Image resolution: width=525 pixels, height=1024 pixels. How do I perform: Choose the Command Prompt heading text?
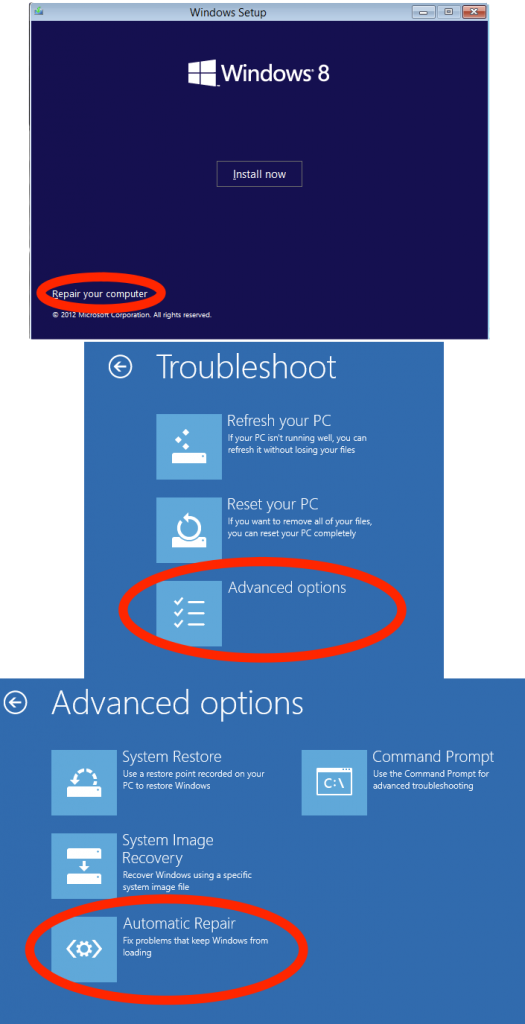(433, 757)
